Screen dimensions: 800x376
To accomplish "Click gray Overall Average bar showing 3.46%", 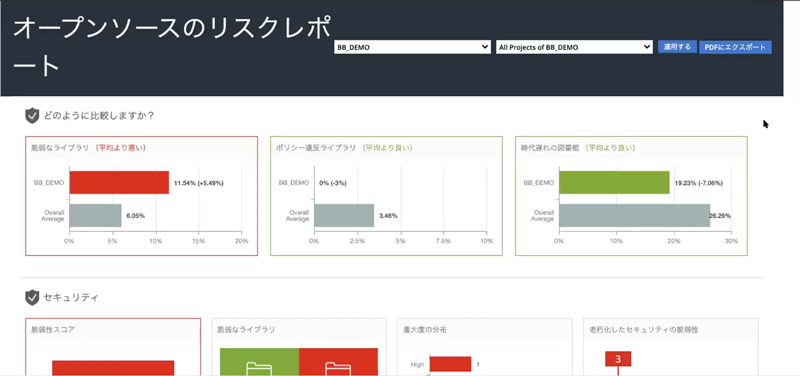I will [x=344, y=215].
